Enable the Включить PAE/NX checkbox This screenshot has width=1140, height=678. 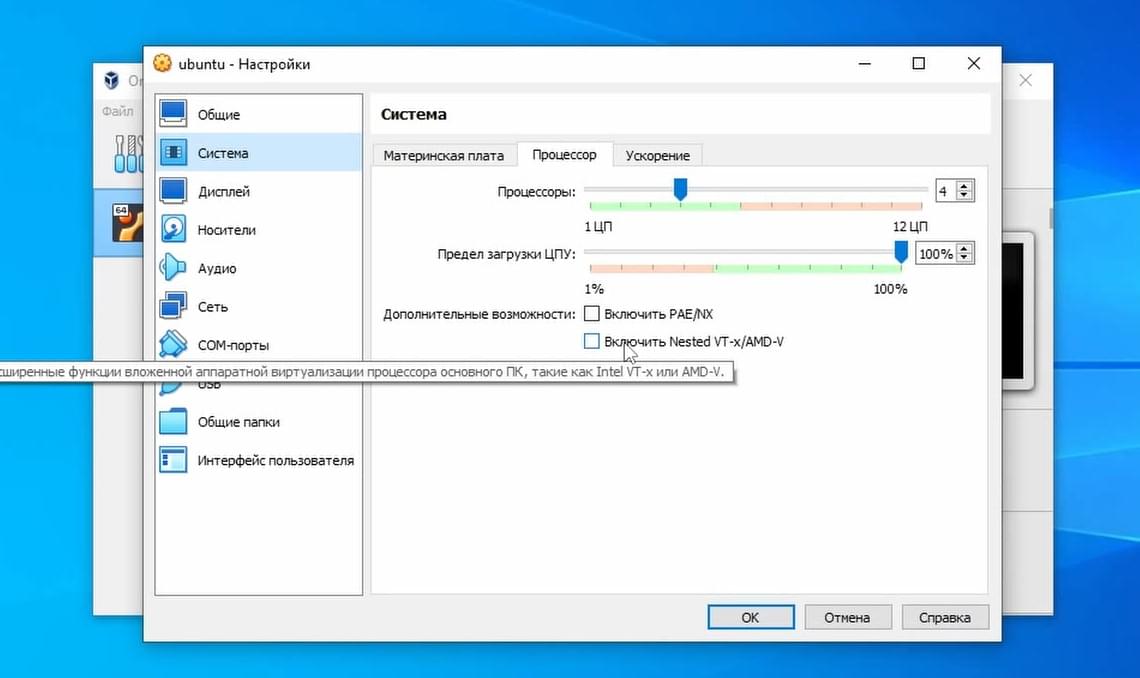[592, 314]
